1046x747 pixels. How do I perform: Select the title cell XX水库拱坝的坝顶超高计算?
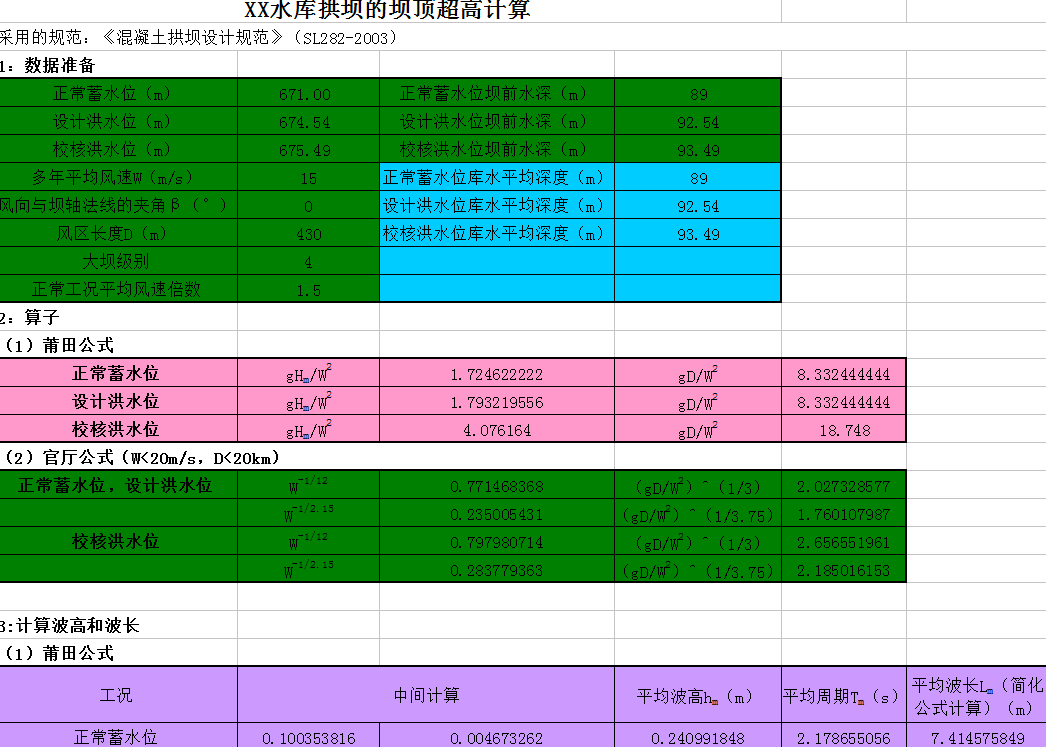pyautogui.click(x=388, y=11)
